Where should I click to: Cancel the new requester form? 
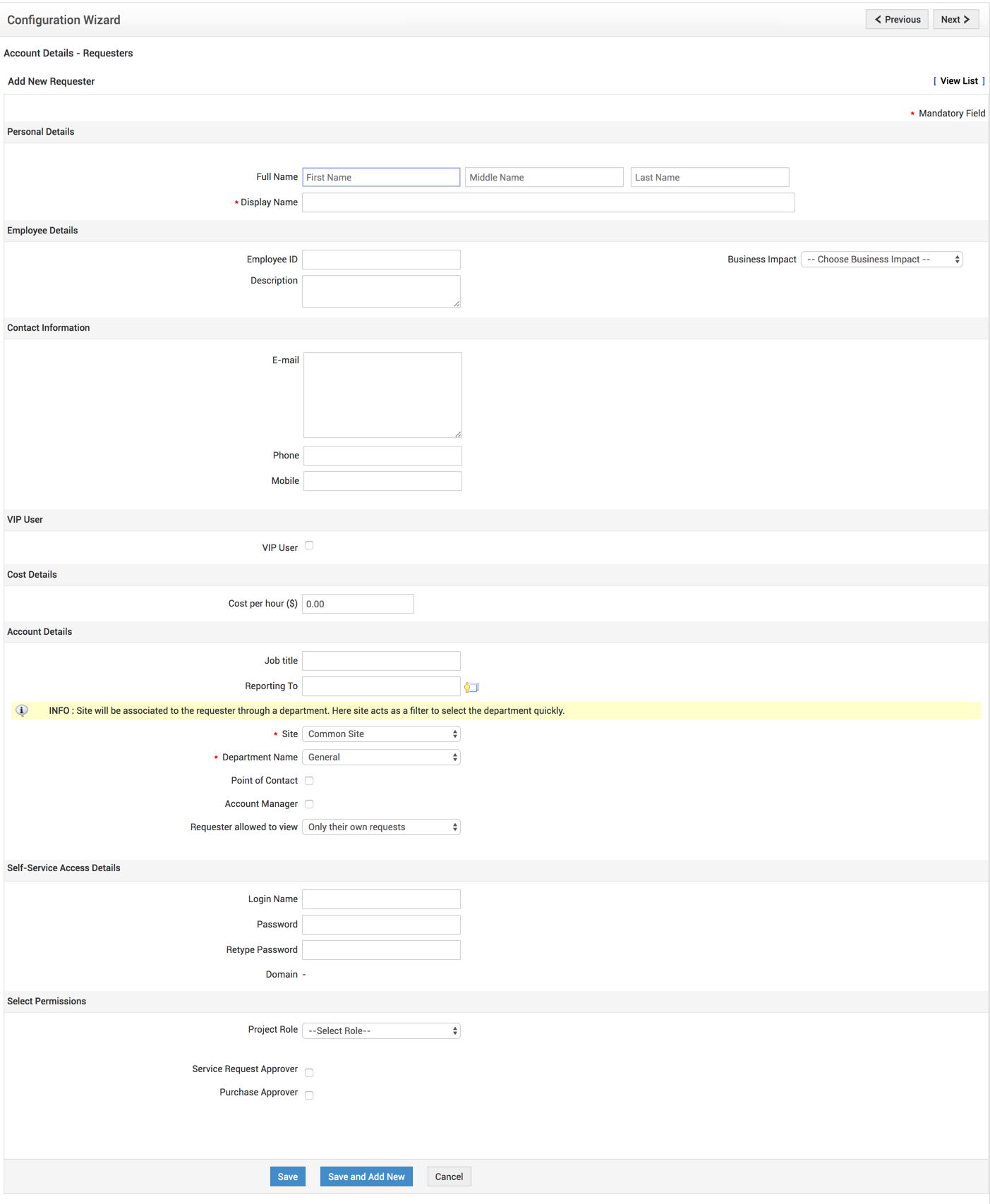449,1176
